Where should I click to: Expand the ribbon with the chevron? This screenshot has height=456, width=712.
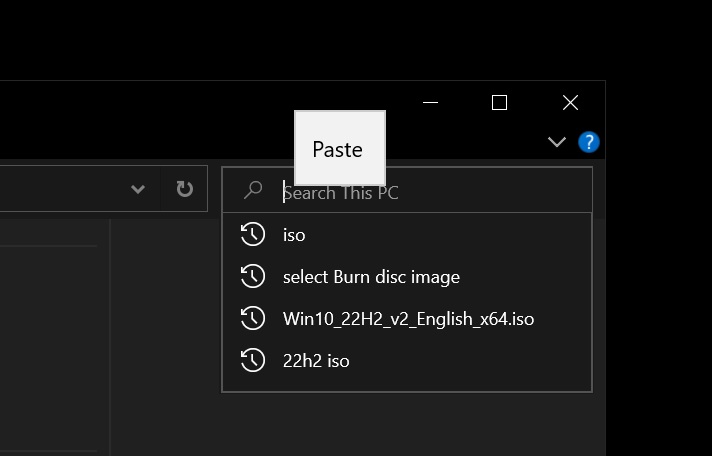pyautogui.click(x=557, y=142)
